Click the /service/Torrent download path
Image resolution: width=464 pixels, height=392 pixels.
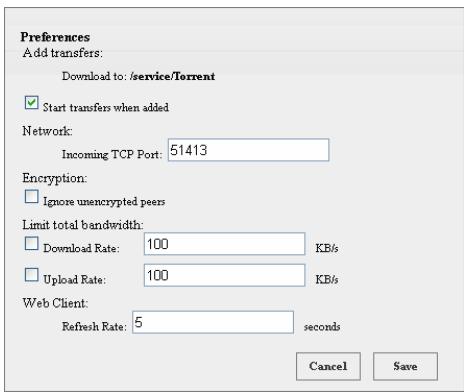[x=172, y=76]
